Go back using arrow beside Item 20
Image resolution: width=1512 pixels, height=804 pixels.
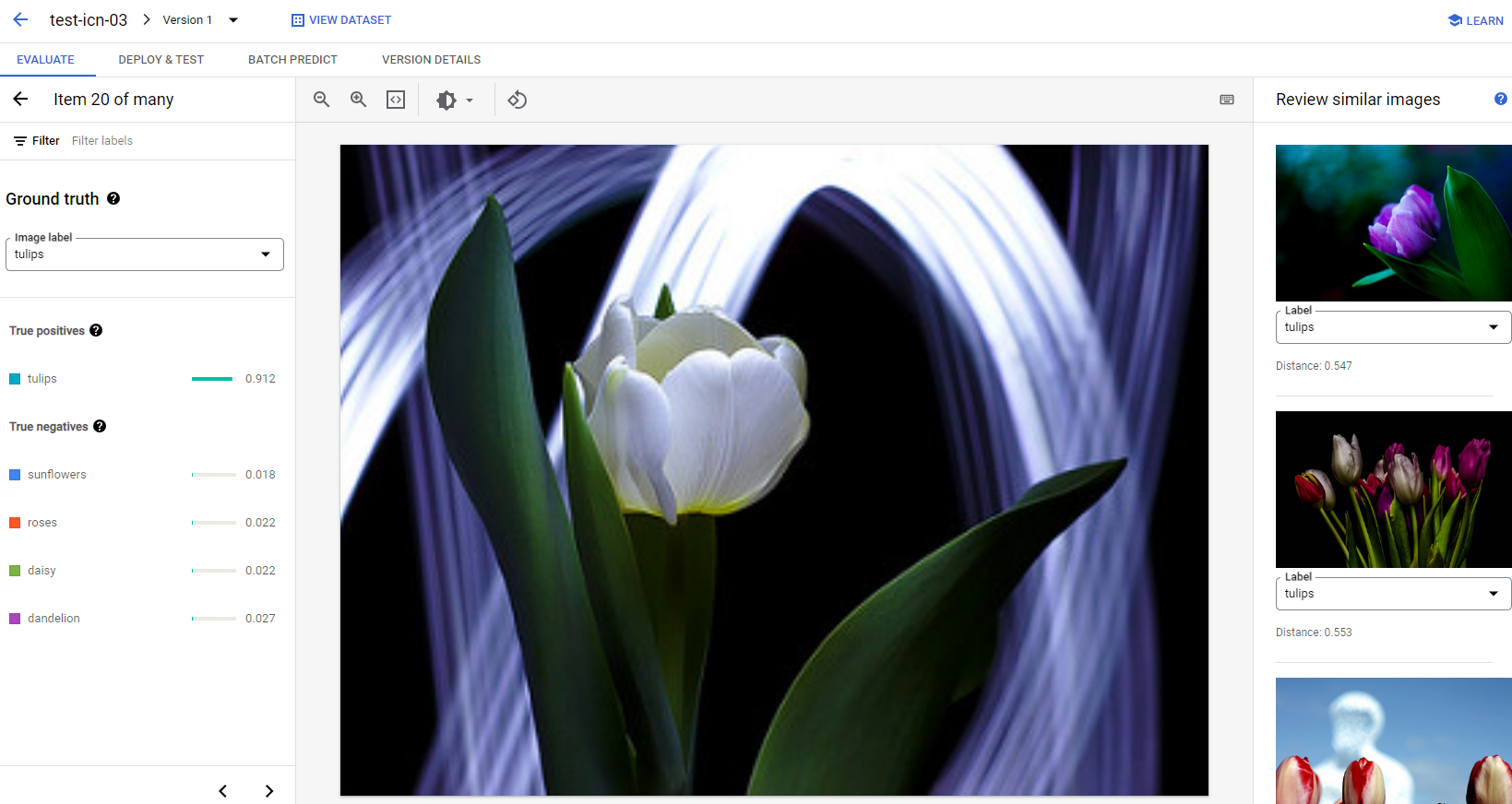21,99
